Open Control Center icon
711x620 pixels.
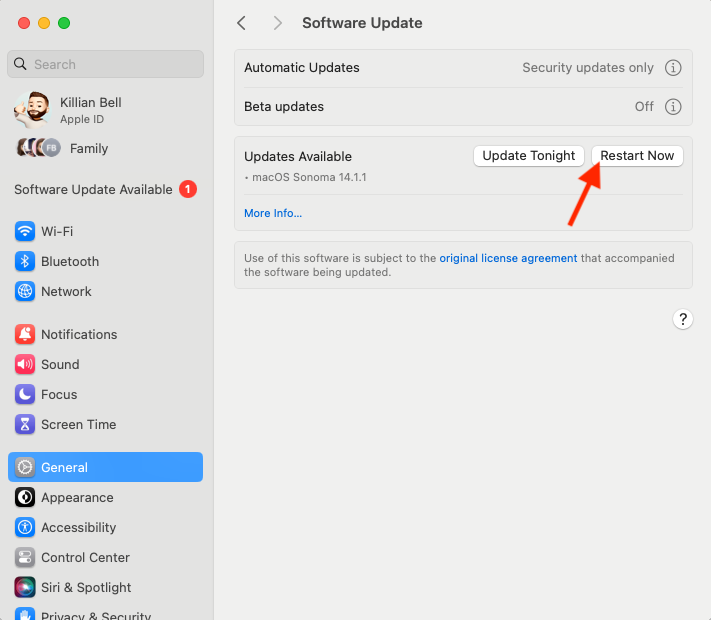[x=25, y=557]
